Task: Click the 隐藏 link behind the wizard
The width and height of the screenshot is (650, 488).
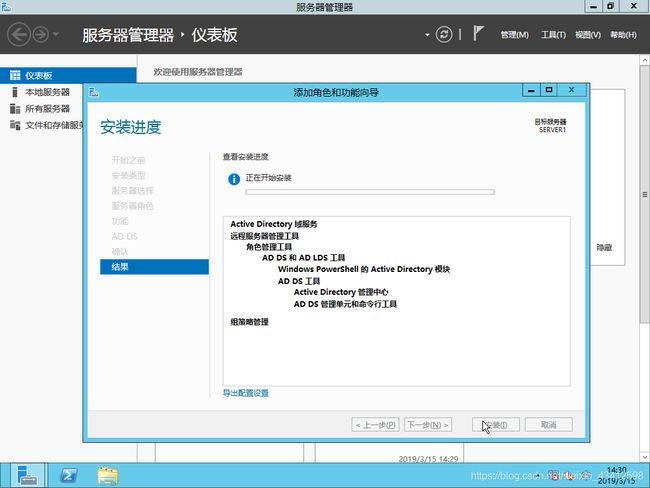Action: [x=604, y=248]
